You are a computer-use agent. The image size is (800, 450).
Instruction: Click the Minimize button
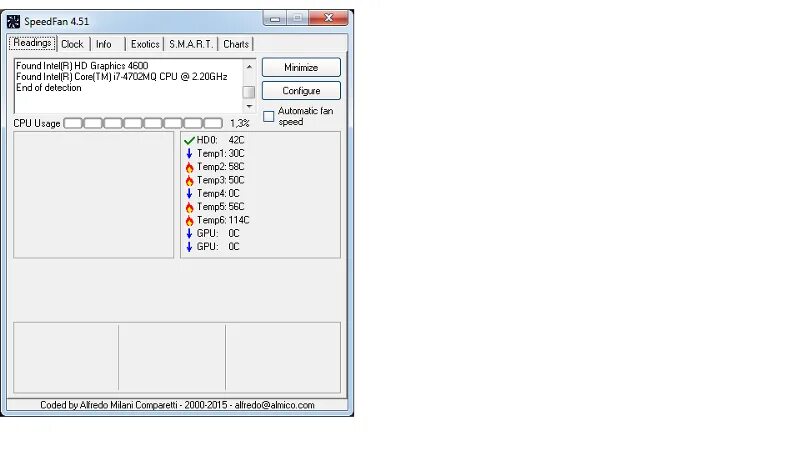pos(301,67)
